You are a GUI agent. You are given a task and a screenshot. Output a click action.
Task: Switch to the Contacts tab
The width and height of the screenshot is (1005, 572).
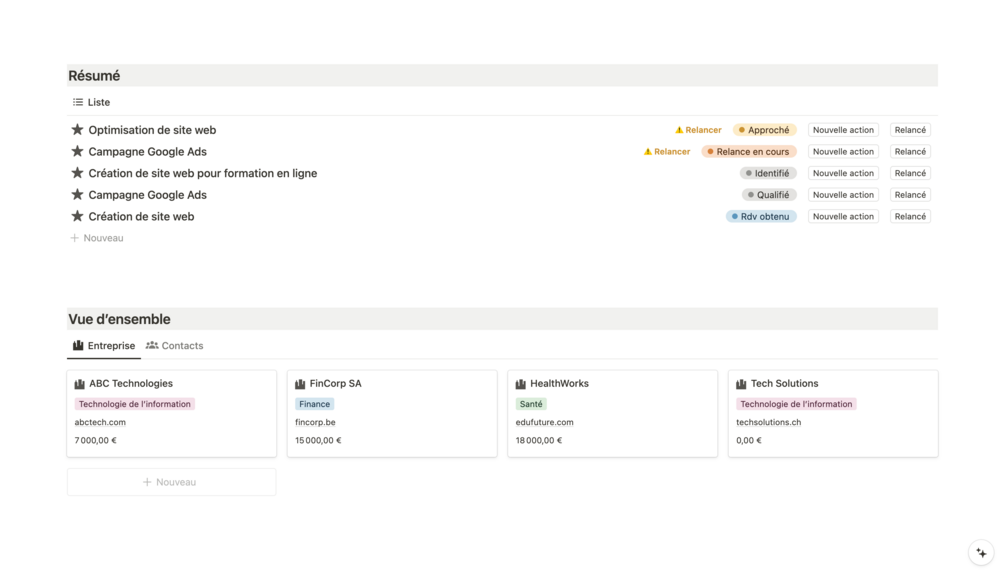pos(175,346)
